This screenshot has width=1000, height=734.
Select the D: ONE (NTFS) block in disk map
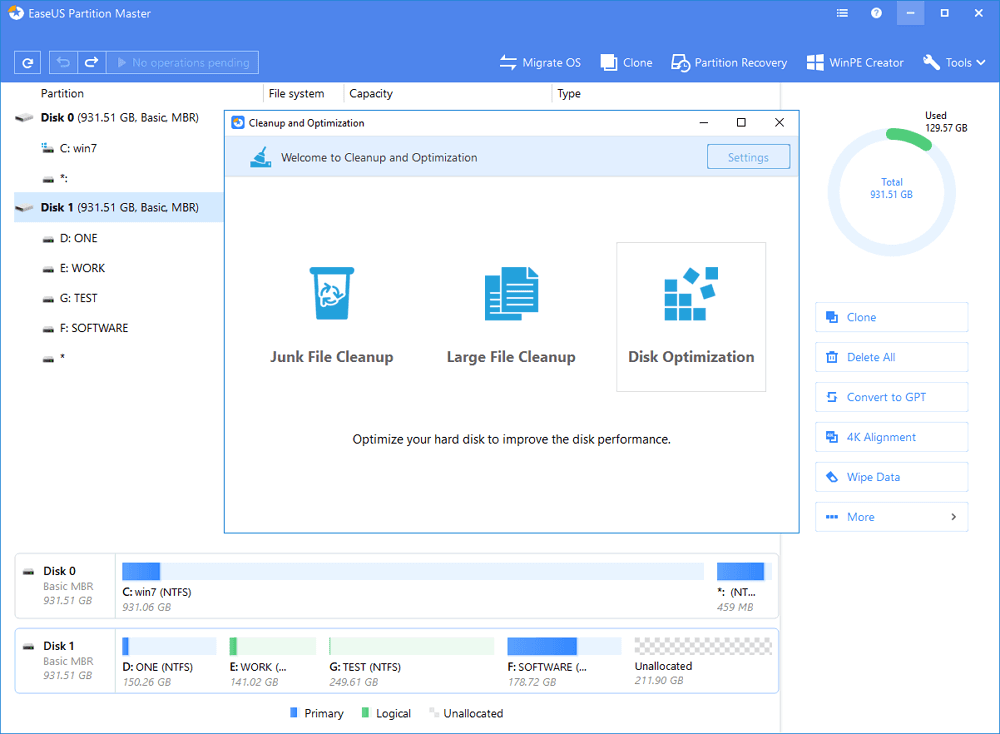pos(169,662)
